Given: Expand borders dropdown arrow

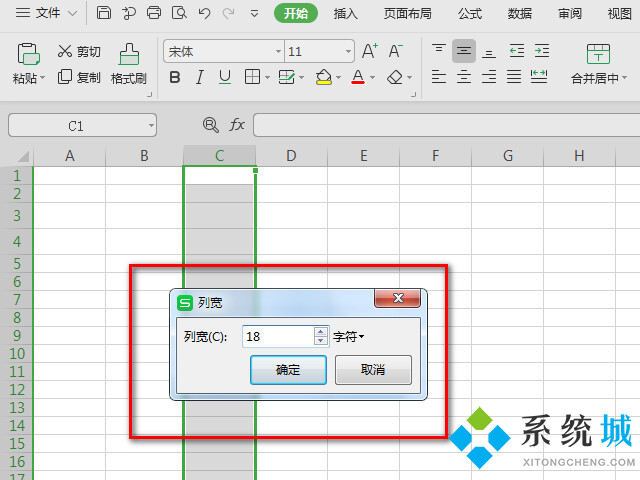Looking at the screenshot, I should 267,77.
